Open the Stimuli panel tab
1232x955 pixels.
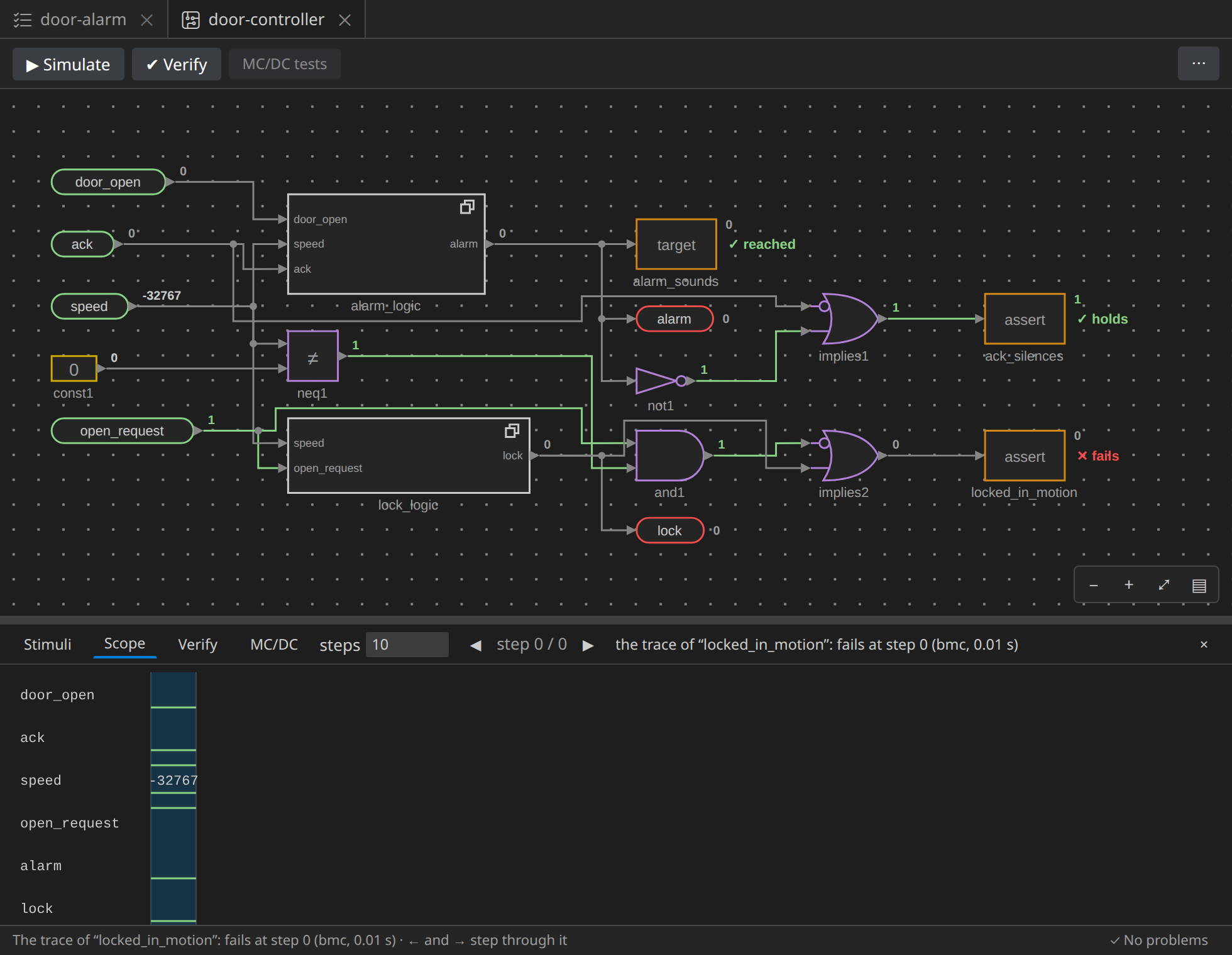click(x=47, y=645)
